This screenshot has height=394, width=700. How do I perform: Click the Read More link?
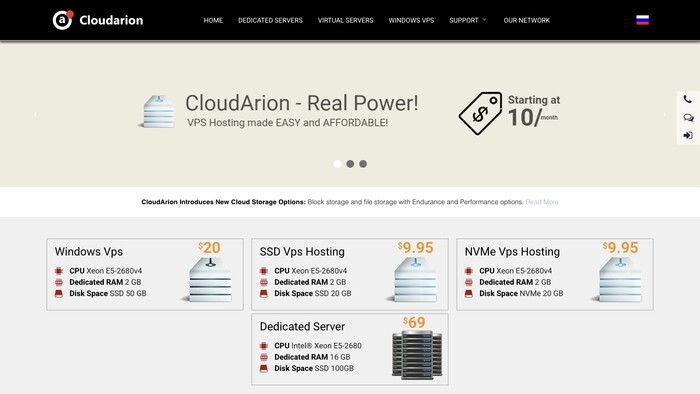(542, 202)
